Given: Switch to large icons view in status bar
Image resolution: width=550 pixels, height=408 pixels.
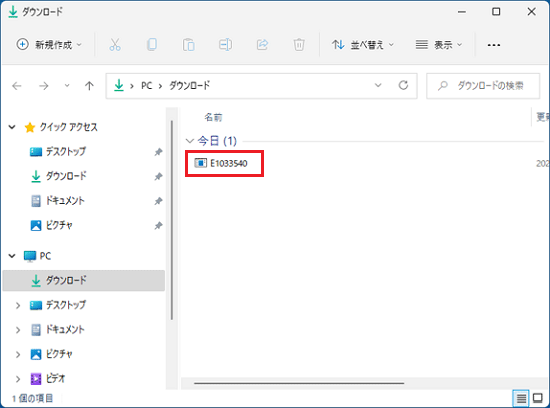Looking at the screenshot, I should tap(538, 398).
